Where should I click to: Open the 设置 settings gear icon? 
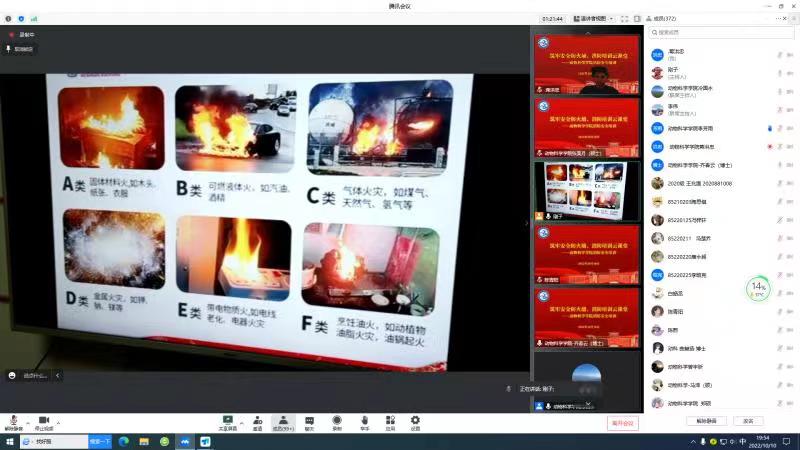point(415,420)
